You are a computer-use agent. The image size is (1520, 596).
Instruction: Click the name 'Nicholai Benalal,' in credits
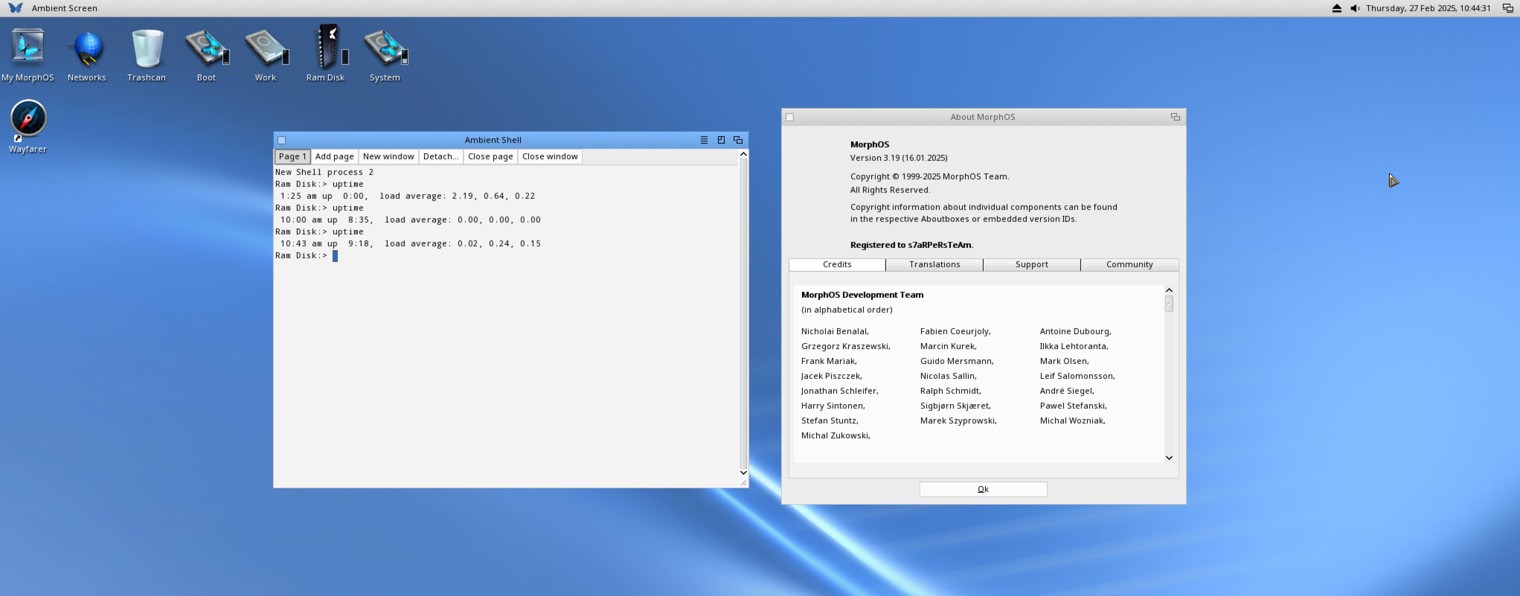pos(835,331)
